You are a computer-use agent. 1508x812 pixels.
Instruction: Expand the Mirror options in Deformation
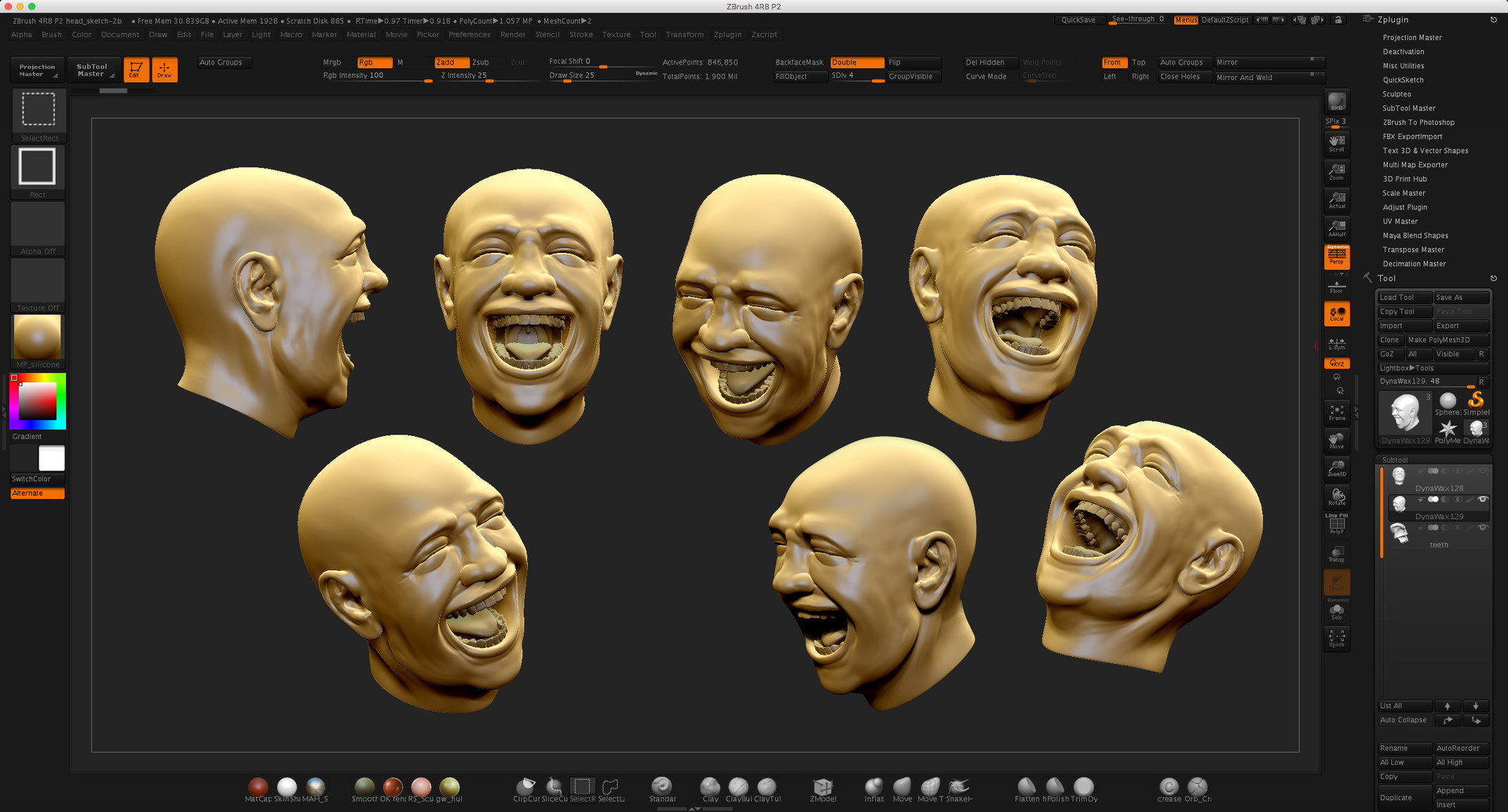(x=1312, y=62)
